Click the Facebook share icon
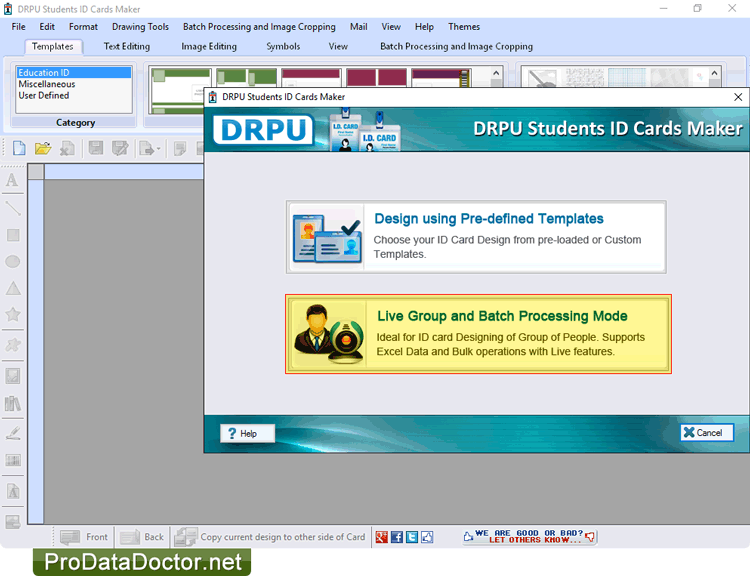750x576 pixels. pos(397,537)
